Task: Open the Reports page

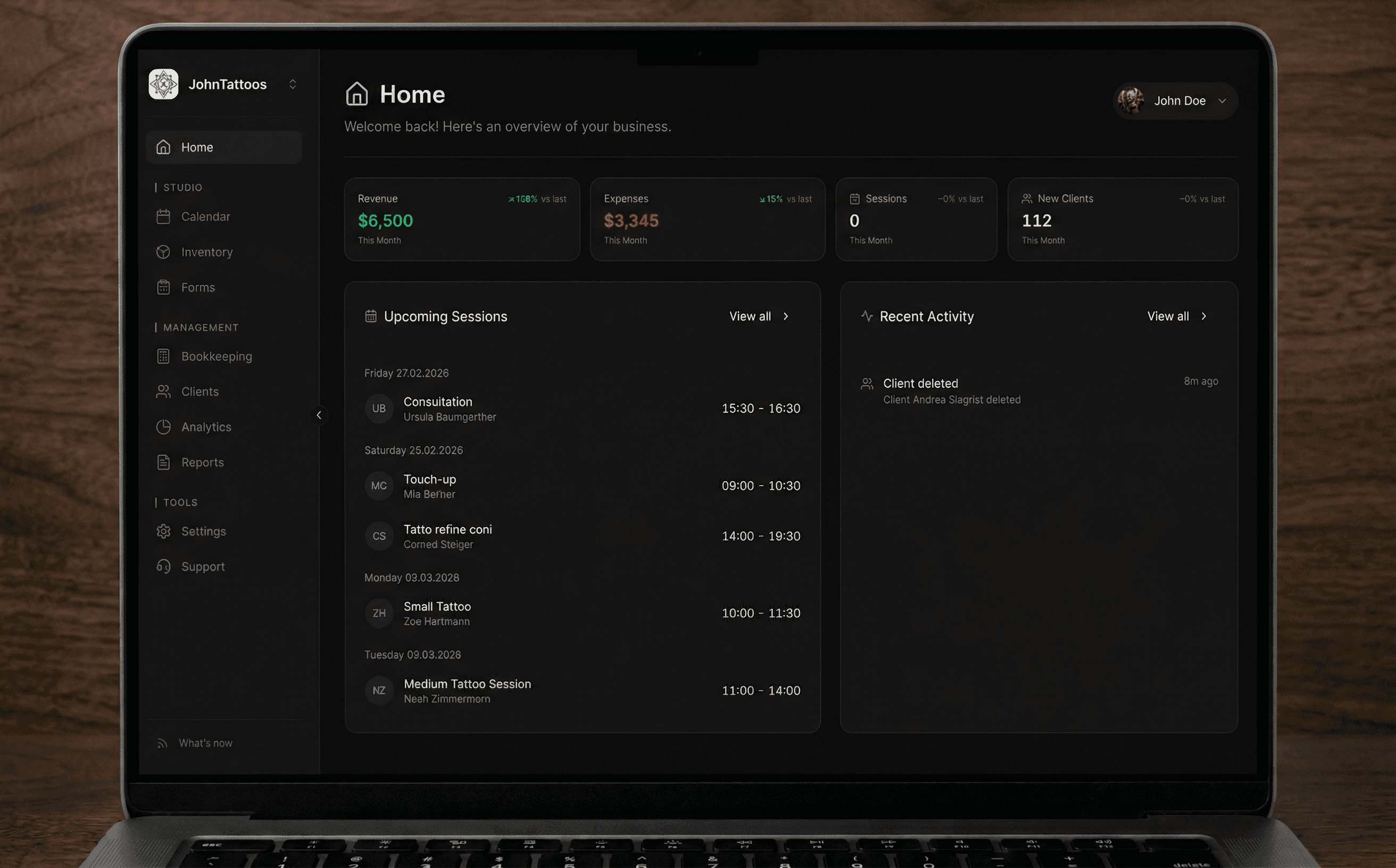Action: 202,462
